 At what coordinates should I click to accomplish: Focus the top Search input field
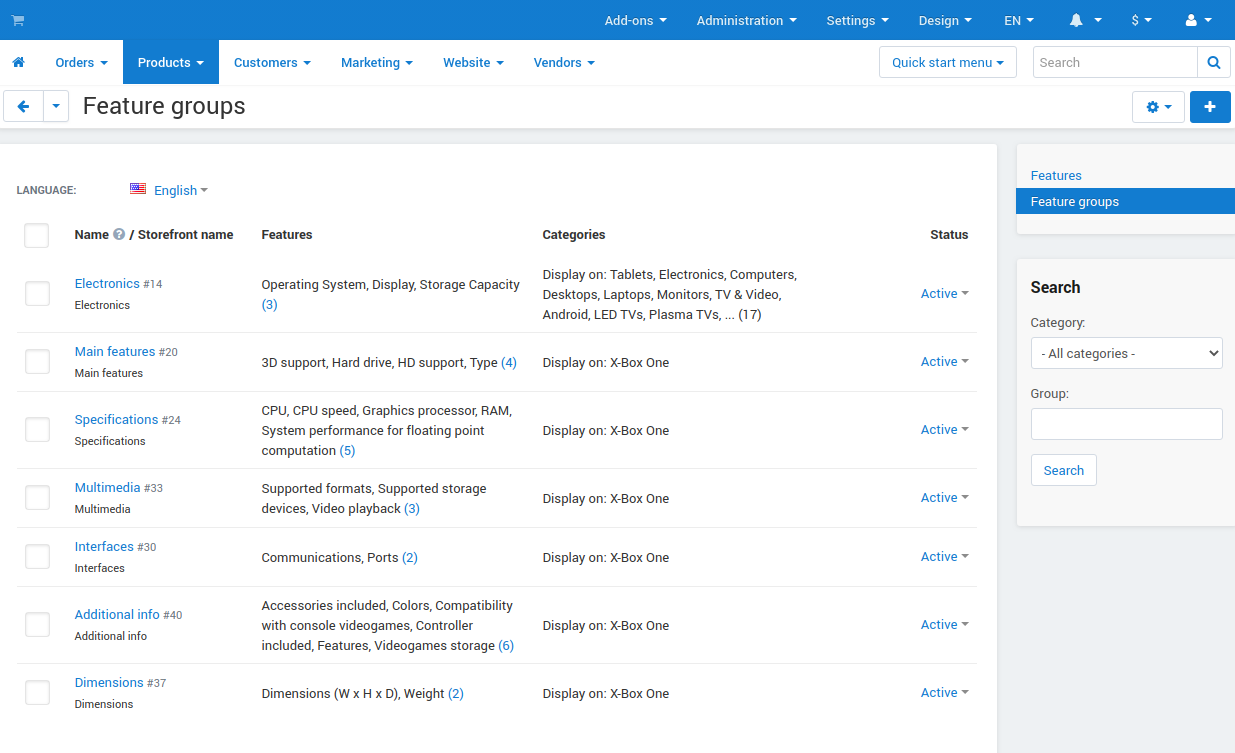pos(1115,62)
